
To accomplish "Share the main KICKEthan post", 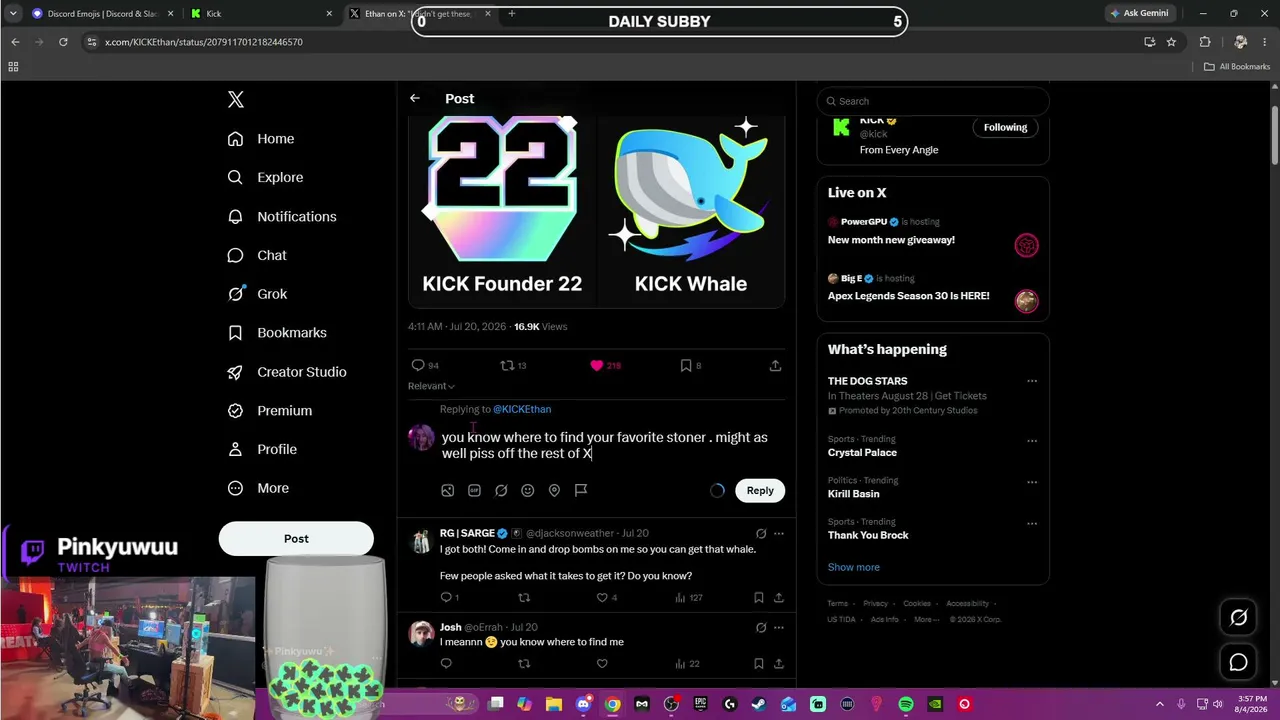I will 775,366.
